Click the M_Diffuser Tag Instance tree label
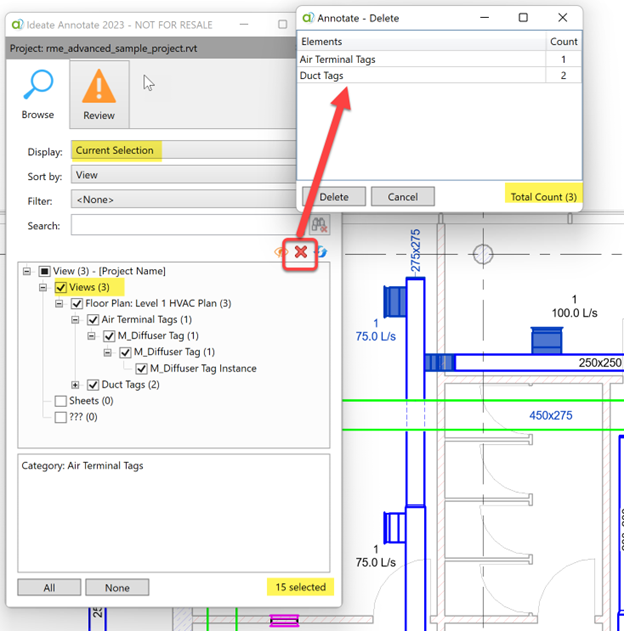The width and height of the screenshot is (624, 631). click(x=203, y=368)
